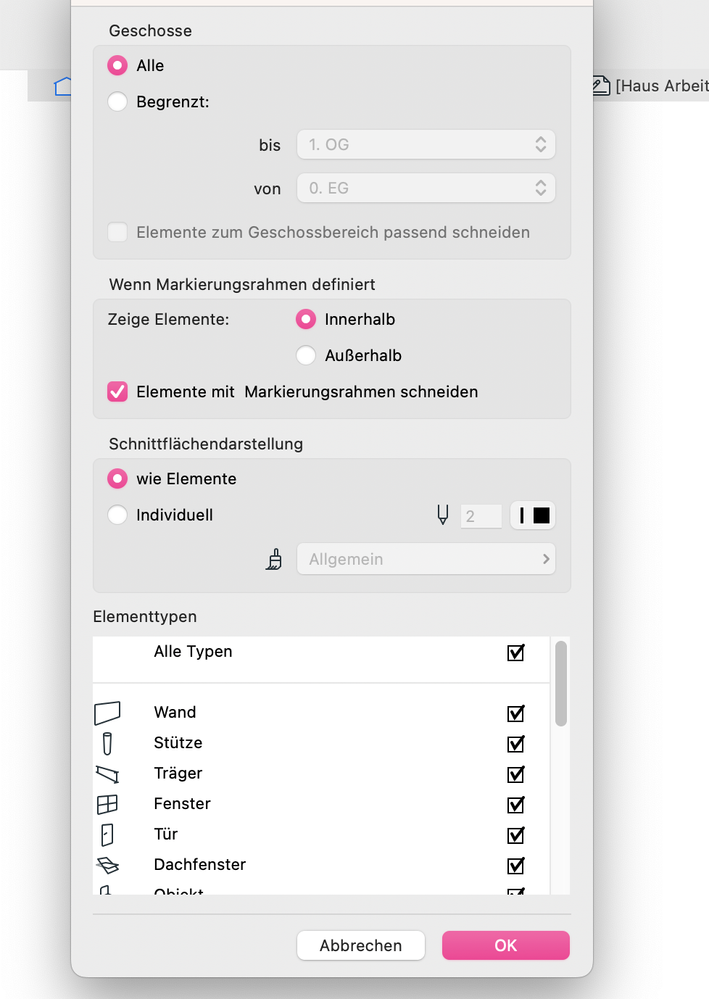Click the brush icon beside Allgemein

point(274,560)
